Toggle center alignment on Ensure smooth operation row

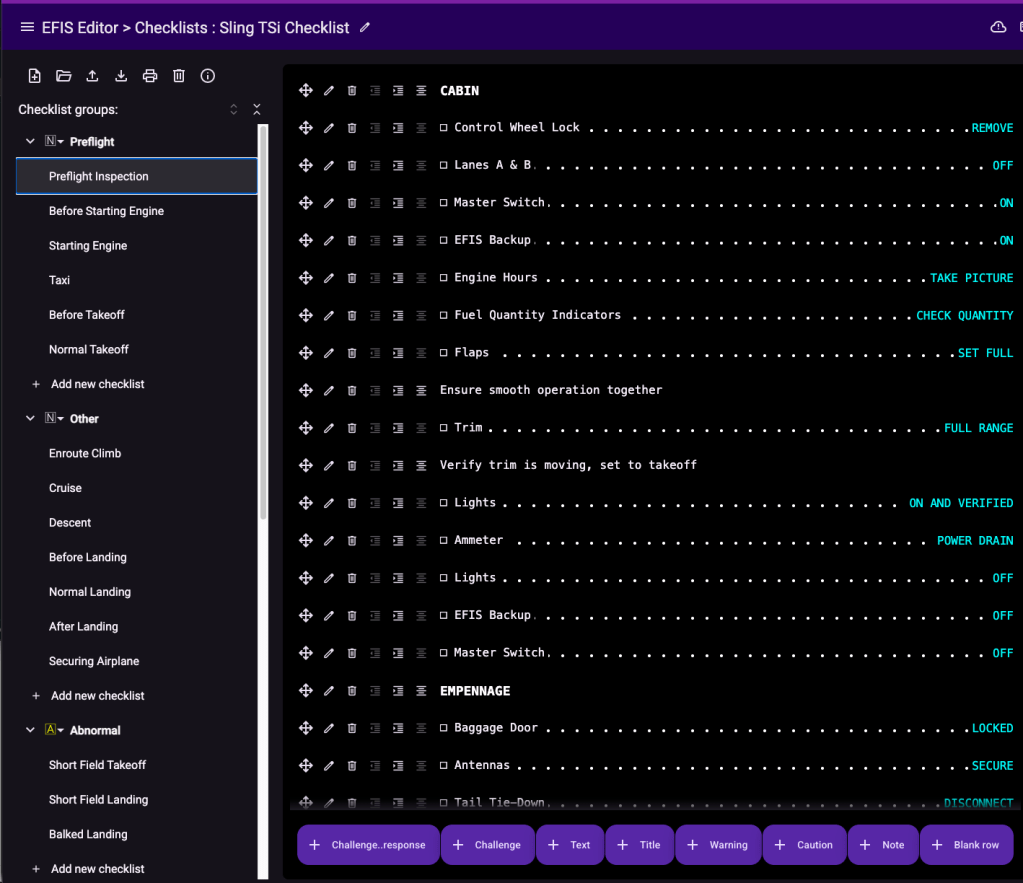click(x=421, y=390)
